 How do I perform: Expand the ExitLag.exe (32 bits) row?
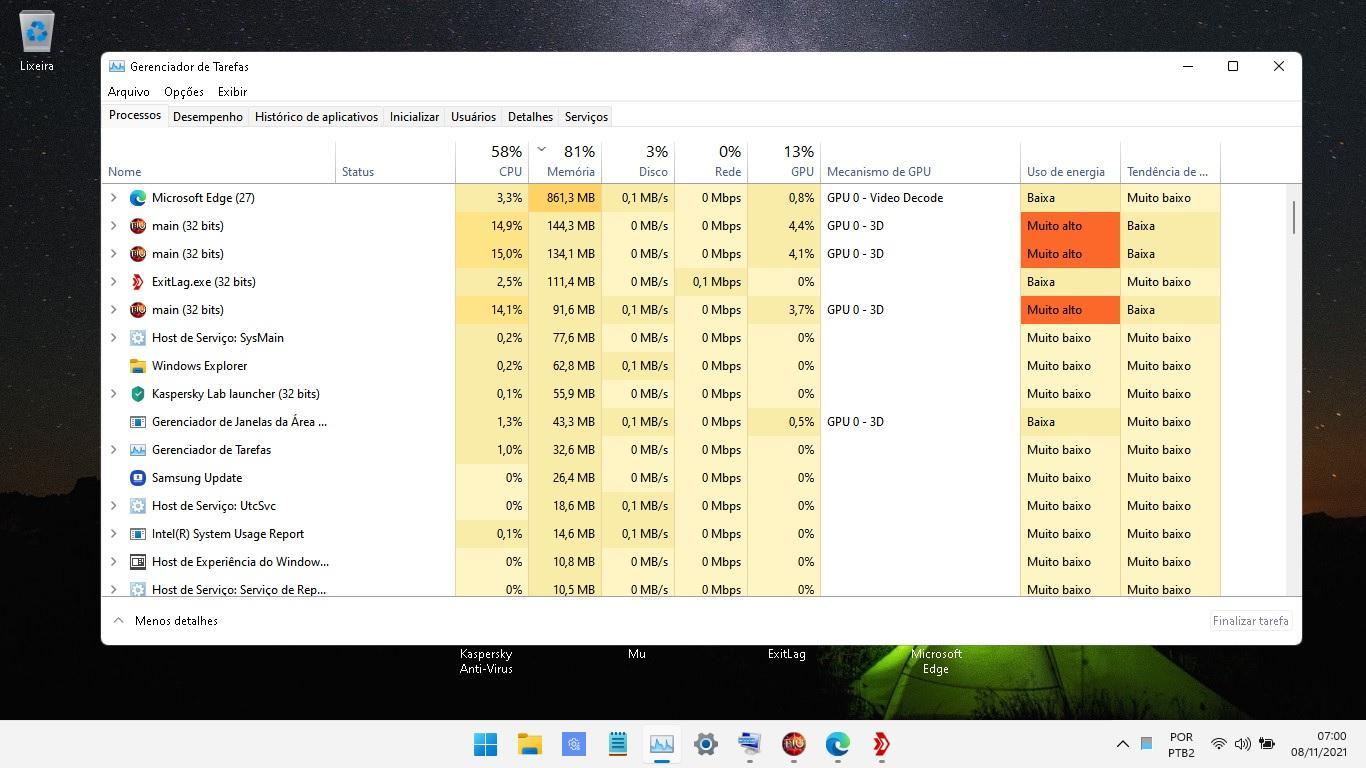point(114,282)
